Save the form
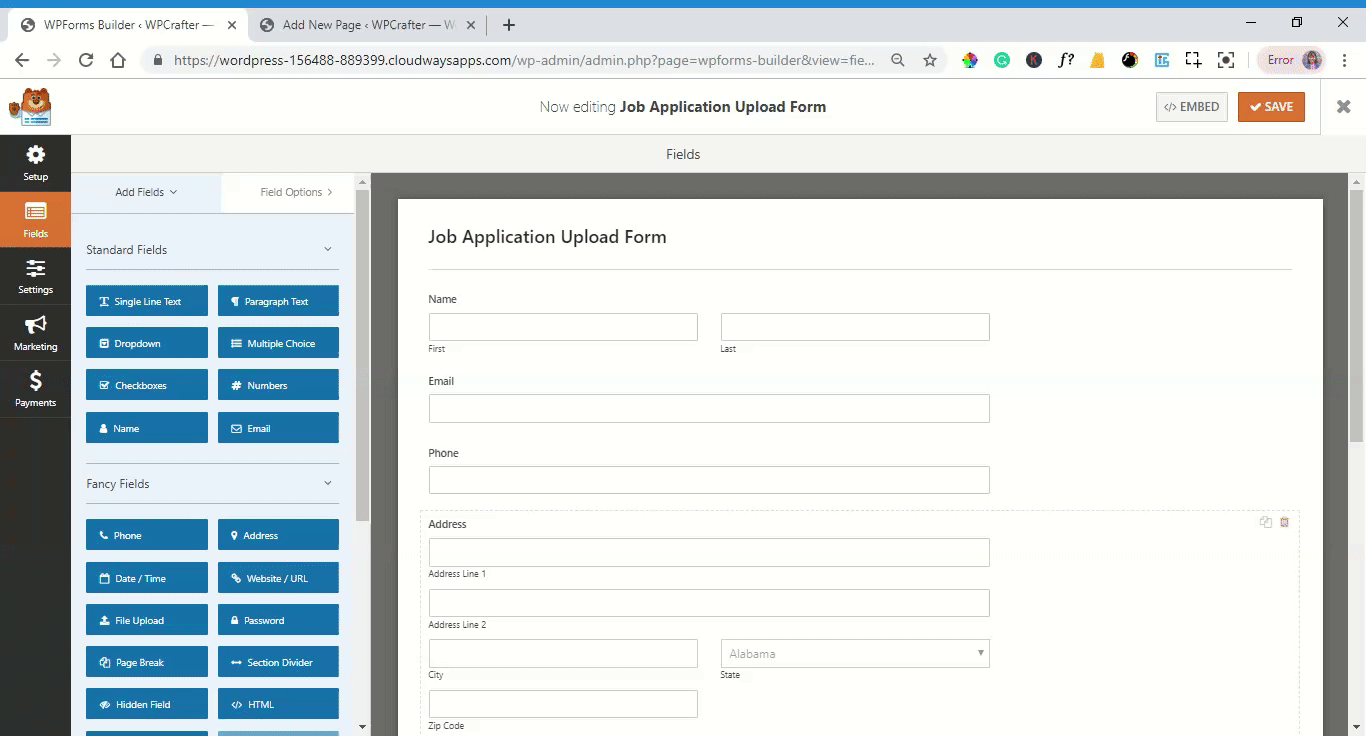The width and height of the screenshot is (1366, 736). (1271, 107)
